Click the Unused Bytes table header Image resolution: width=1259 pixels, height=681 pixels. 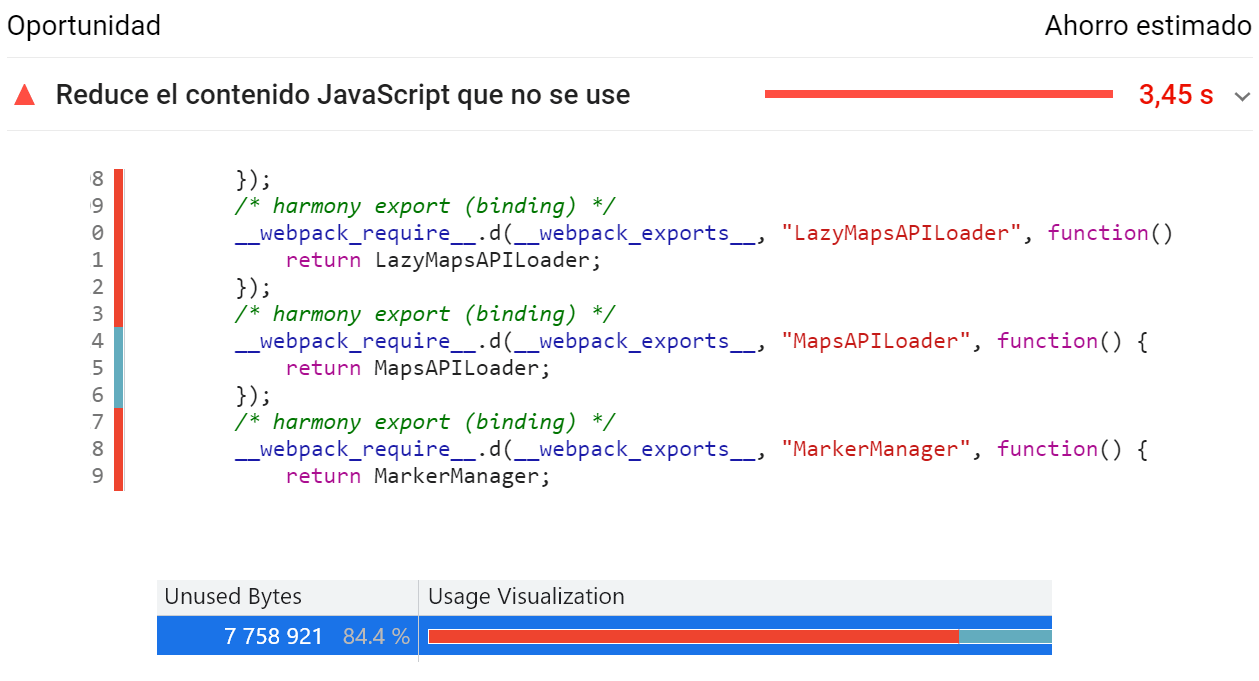233,597
